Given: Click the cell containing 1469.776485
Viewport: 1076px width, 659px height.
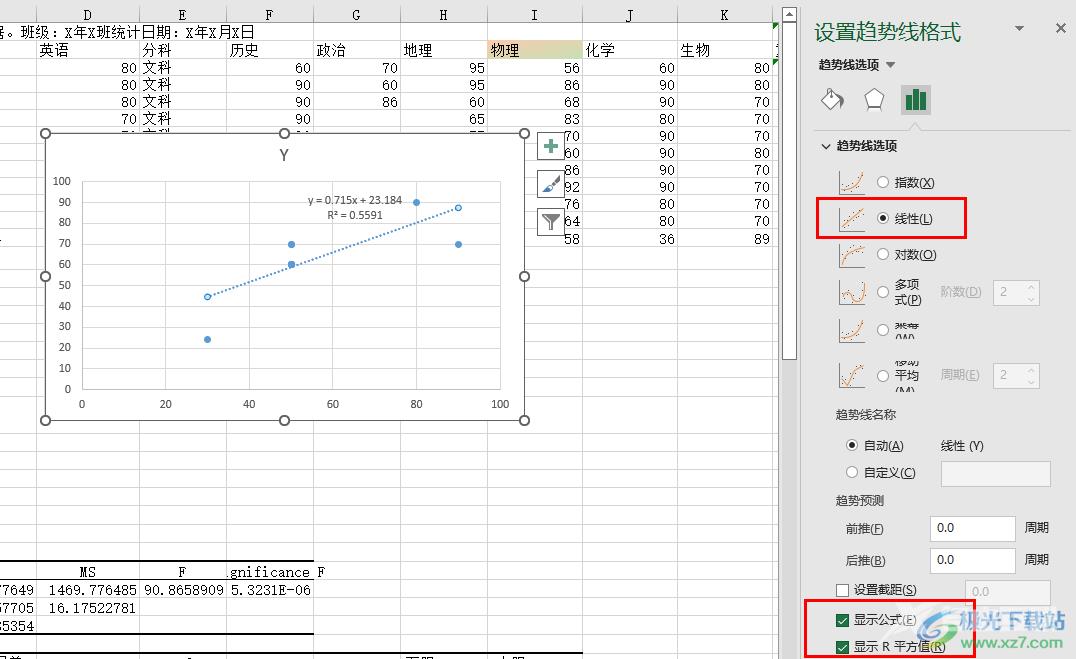Looking at the screenshot, I should [x=87, y=590].
